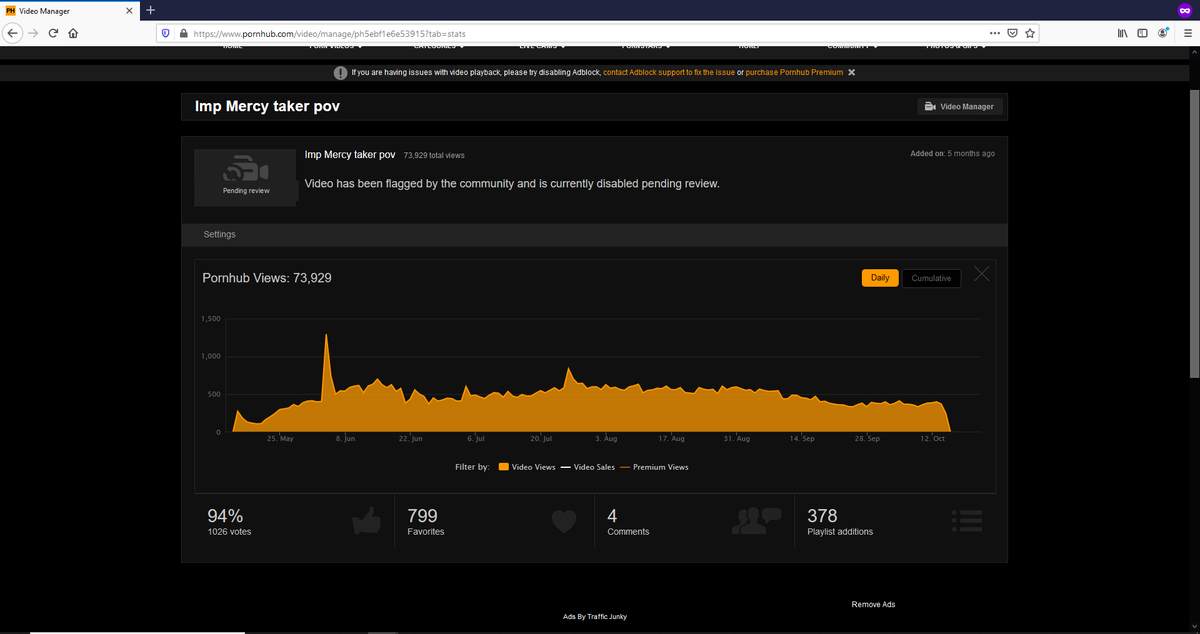This screenshot has height=634, width=1200.
Task: Close the views chart with X
Action: click(982, 274)
